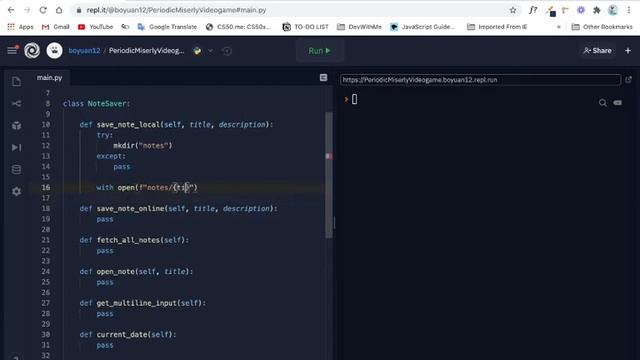Bookmark this page with the star

(513, 10)
